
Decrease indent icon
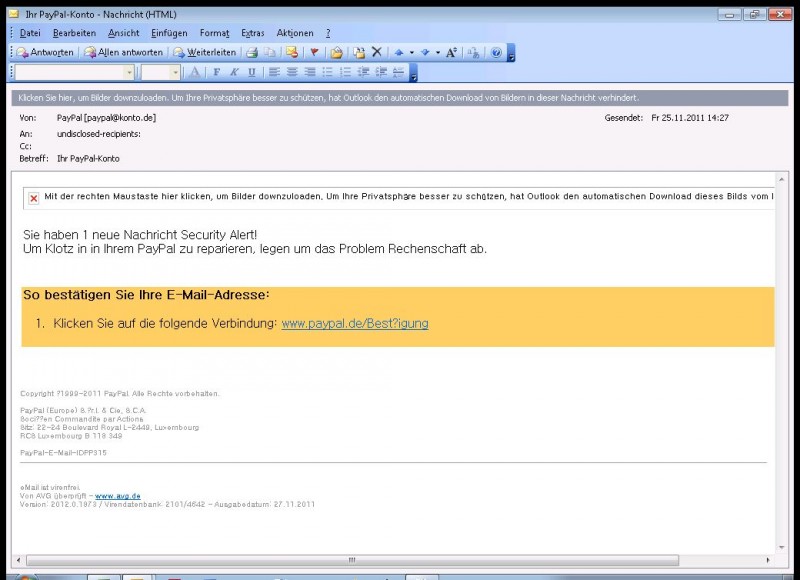[363, 72]
